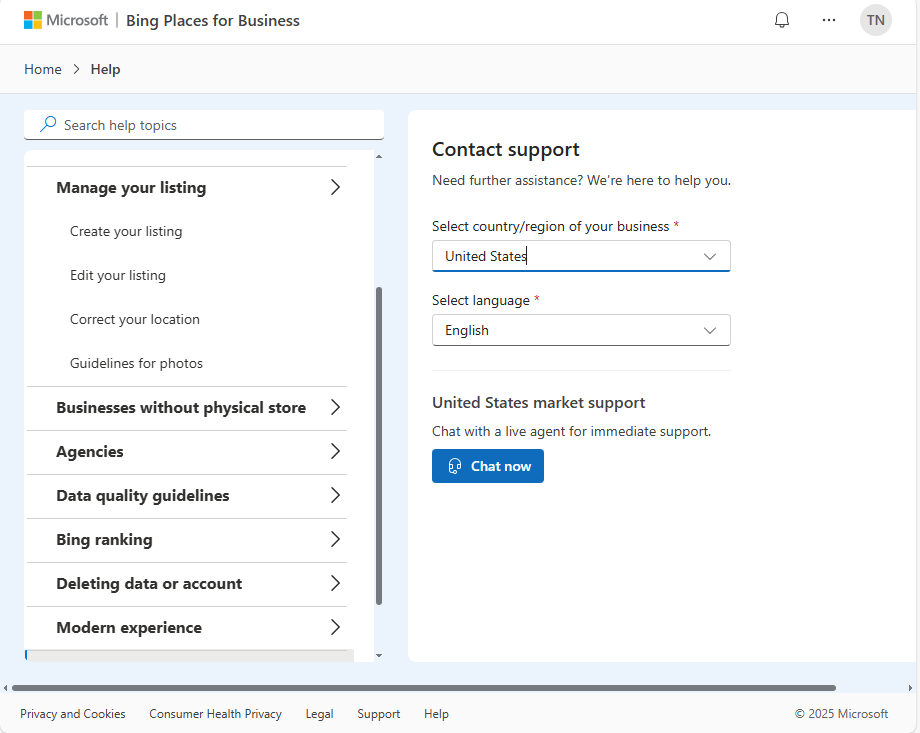The height and width of the screenshot is (733, 920).
Task: Click the Search help topics field
Action: (210, 125)
